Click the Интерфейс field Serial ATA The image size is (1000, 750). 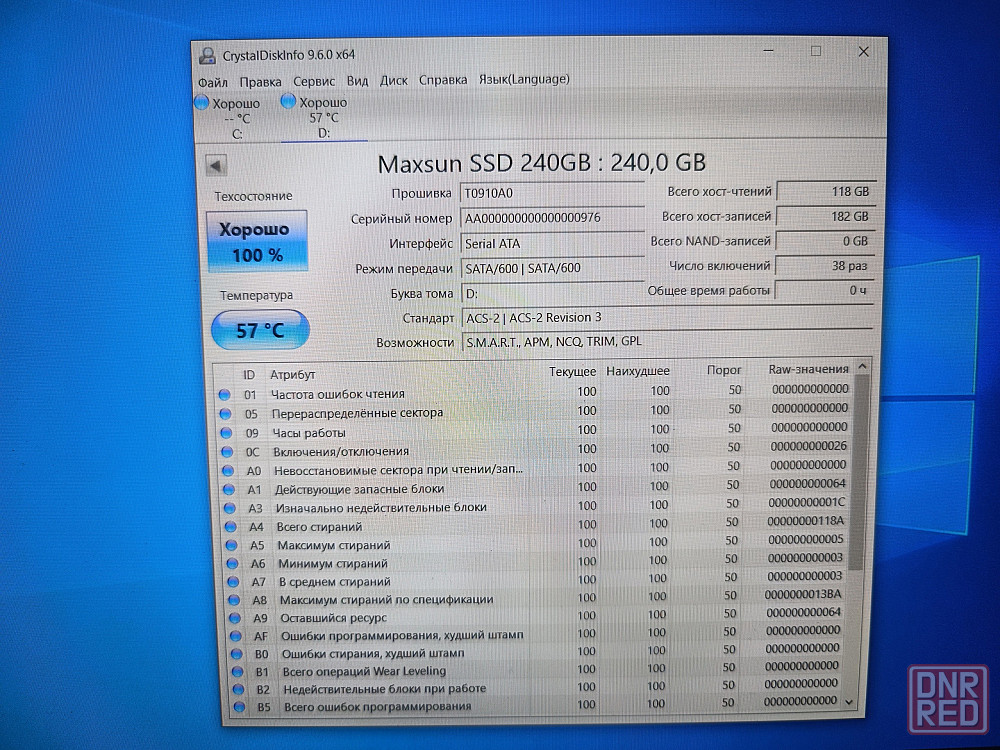pyautogui.click(x=552, y=243)
